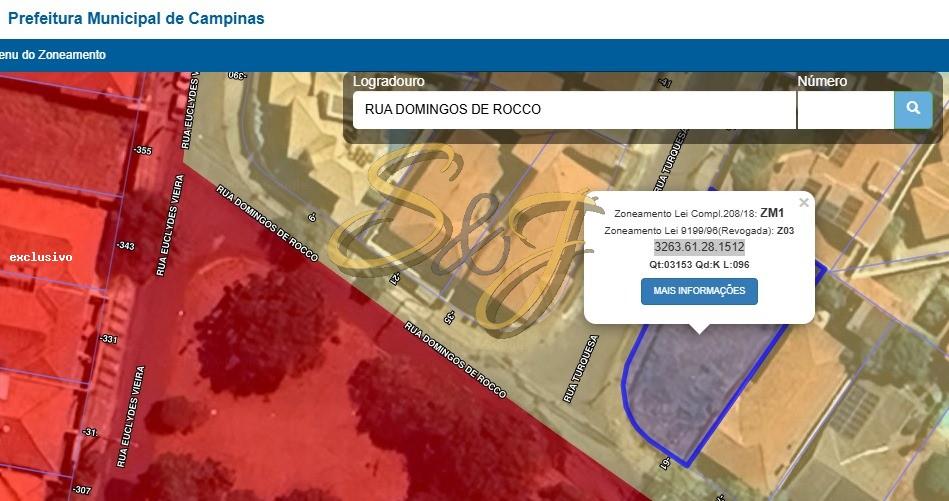The width and height of the screenshot is (949, 501).
Task: Click the RUA TURQUESA street label below popup
Action: pyautogui.click(x=580, y=369)
